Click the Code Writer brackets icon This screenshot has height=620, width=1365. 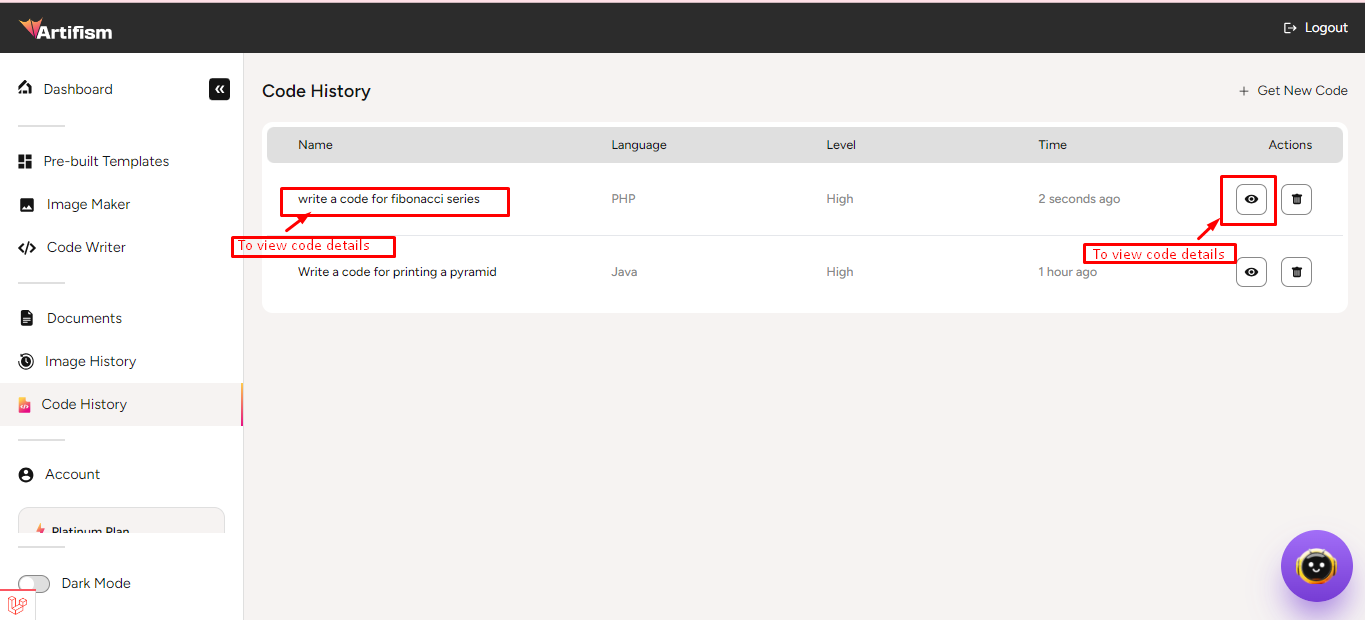click(27, 248)
